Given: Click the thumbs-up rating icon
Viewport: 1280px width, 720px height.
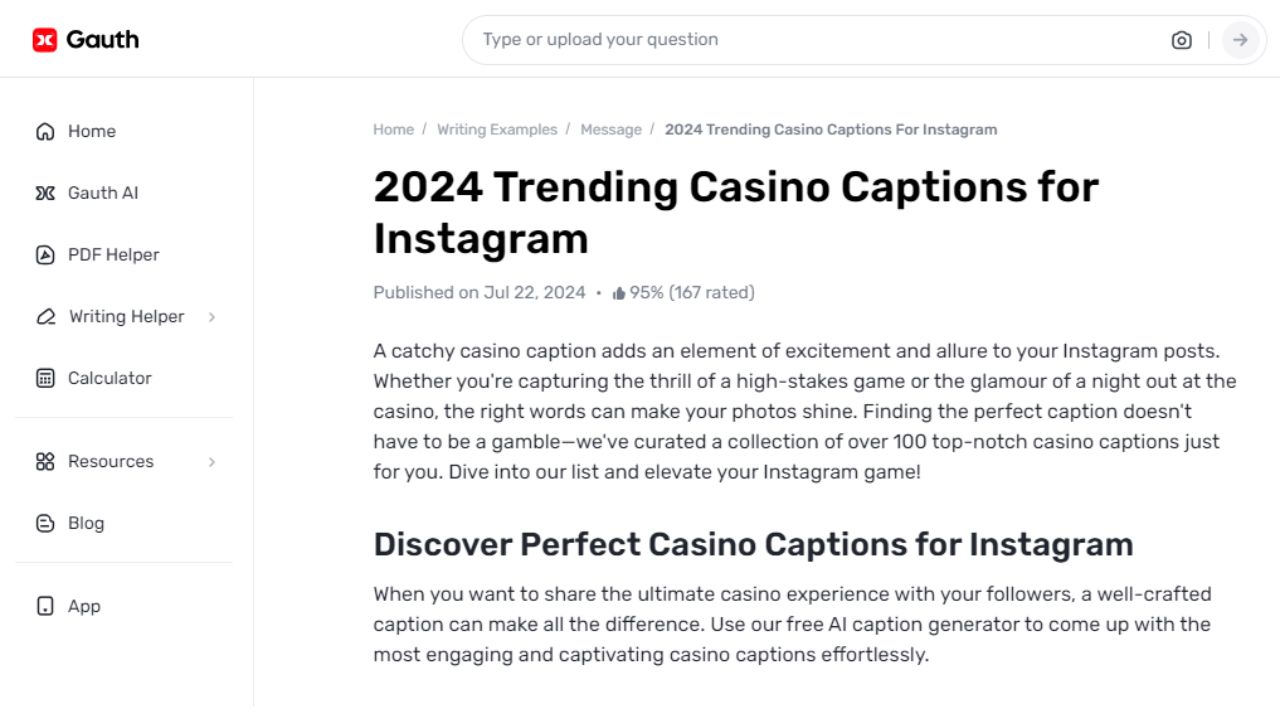Looking at the screenshot, I should [x=619, y=293].
